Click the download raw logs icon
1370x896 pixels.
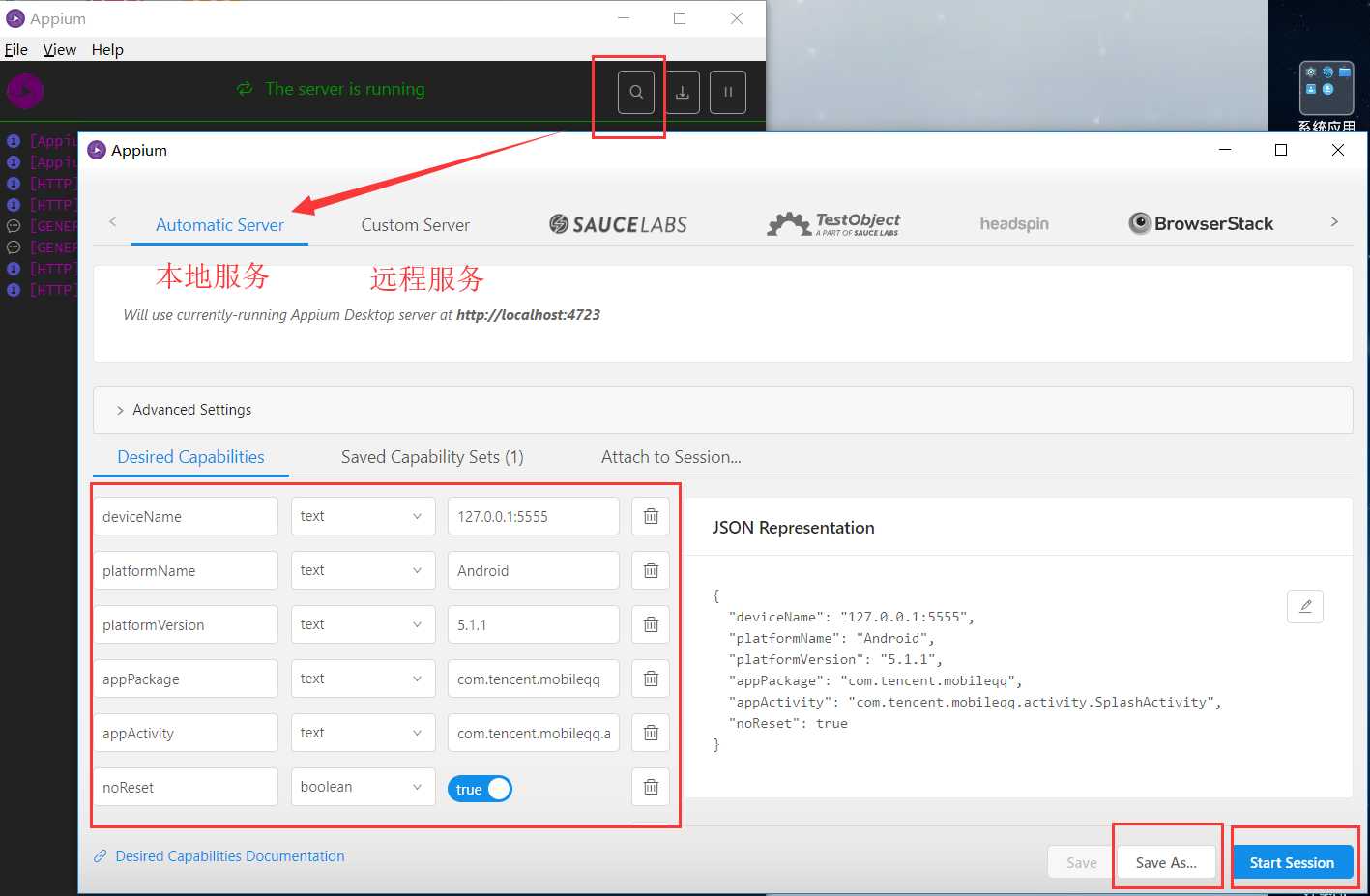[x=682, y=93]
